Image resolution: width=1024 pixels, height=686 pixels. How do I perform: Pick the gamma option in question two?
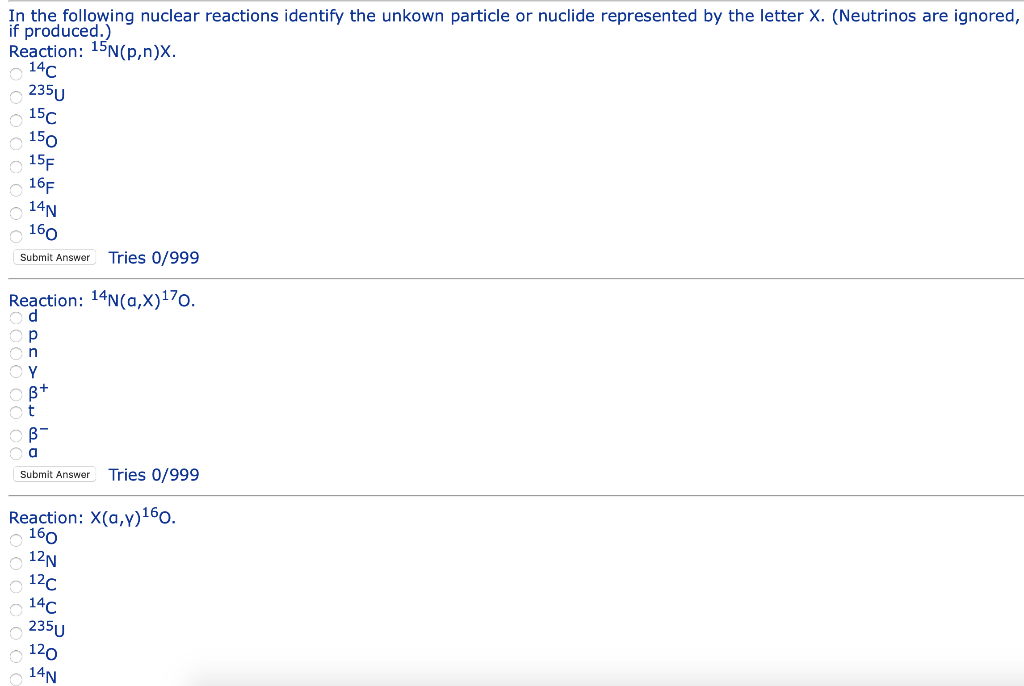click(16, 372)
